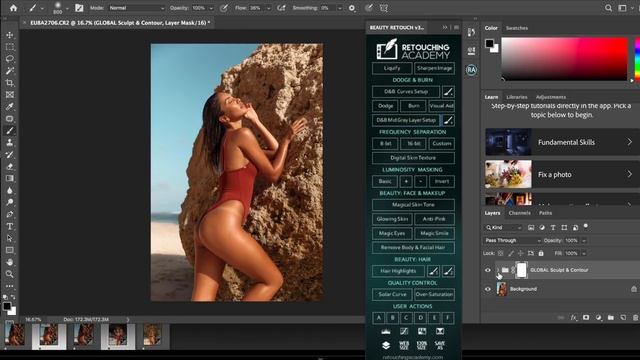Hide the Background layer
Image resolution: width=640 pixels, height=360 pixels.
(x=487, y=289)
